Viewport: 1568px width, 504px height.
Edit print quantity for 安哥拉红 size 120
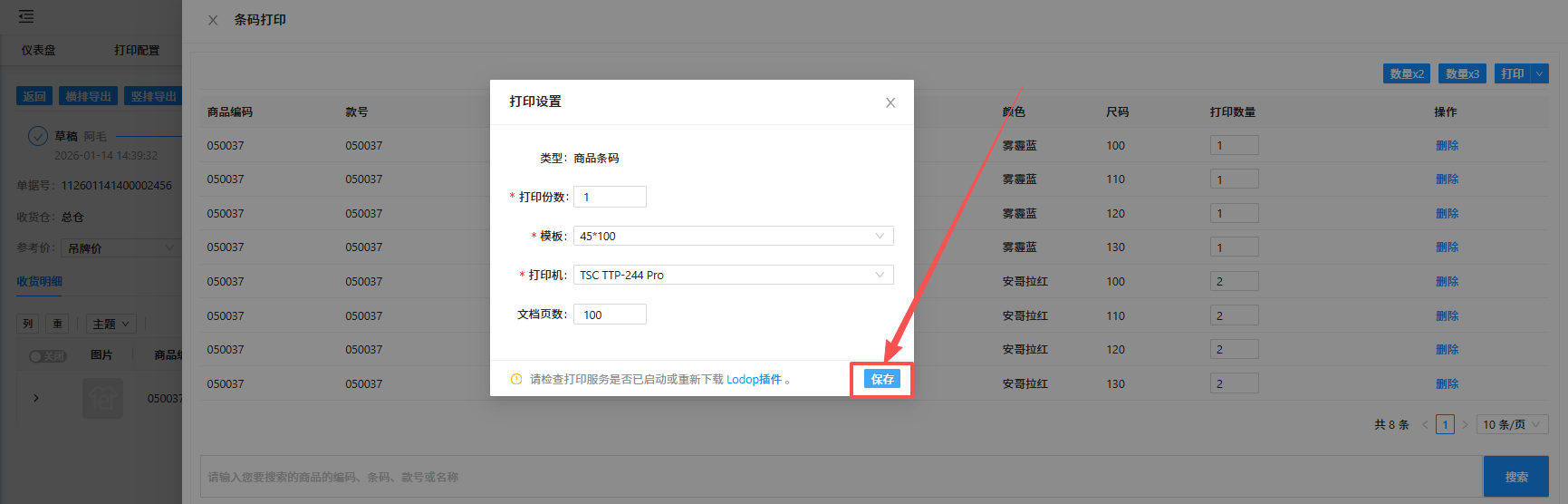pos(1234,349)
